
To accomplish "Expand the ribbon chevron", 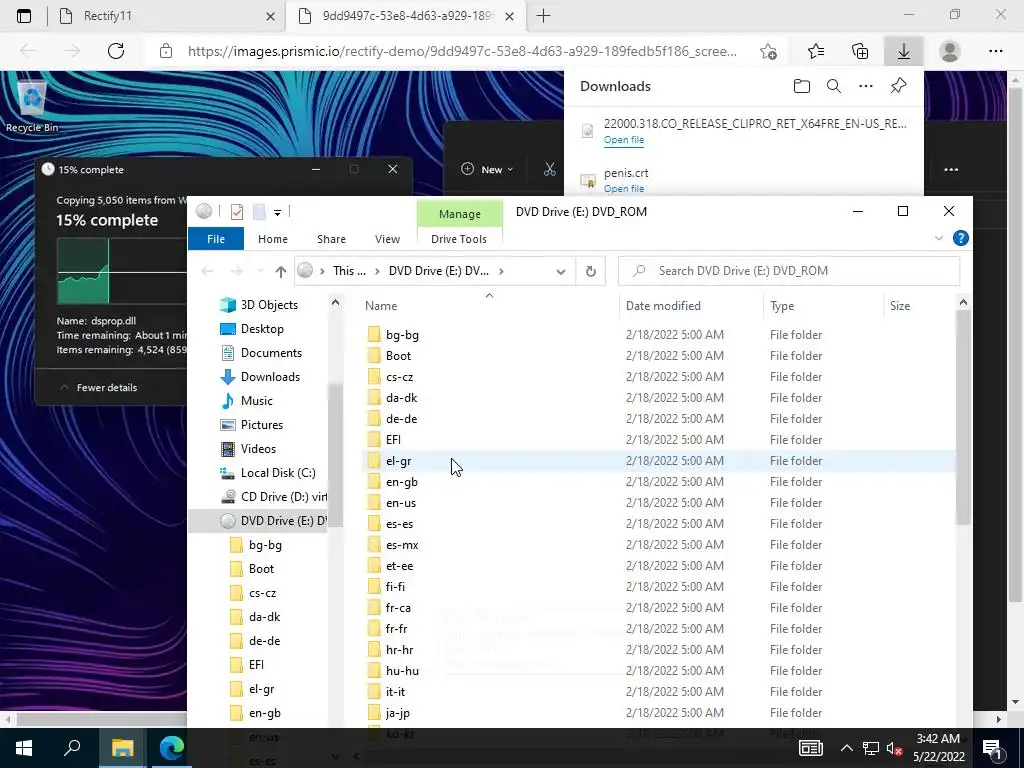I will pos(938,238).
